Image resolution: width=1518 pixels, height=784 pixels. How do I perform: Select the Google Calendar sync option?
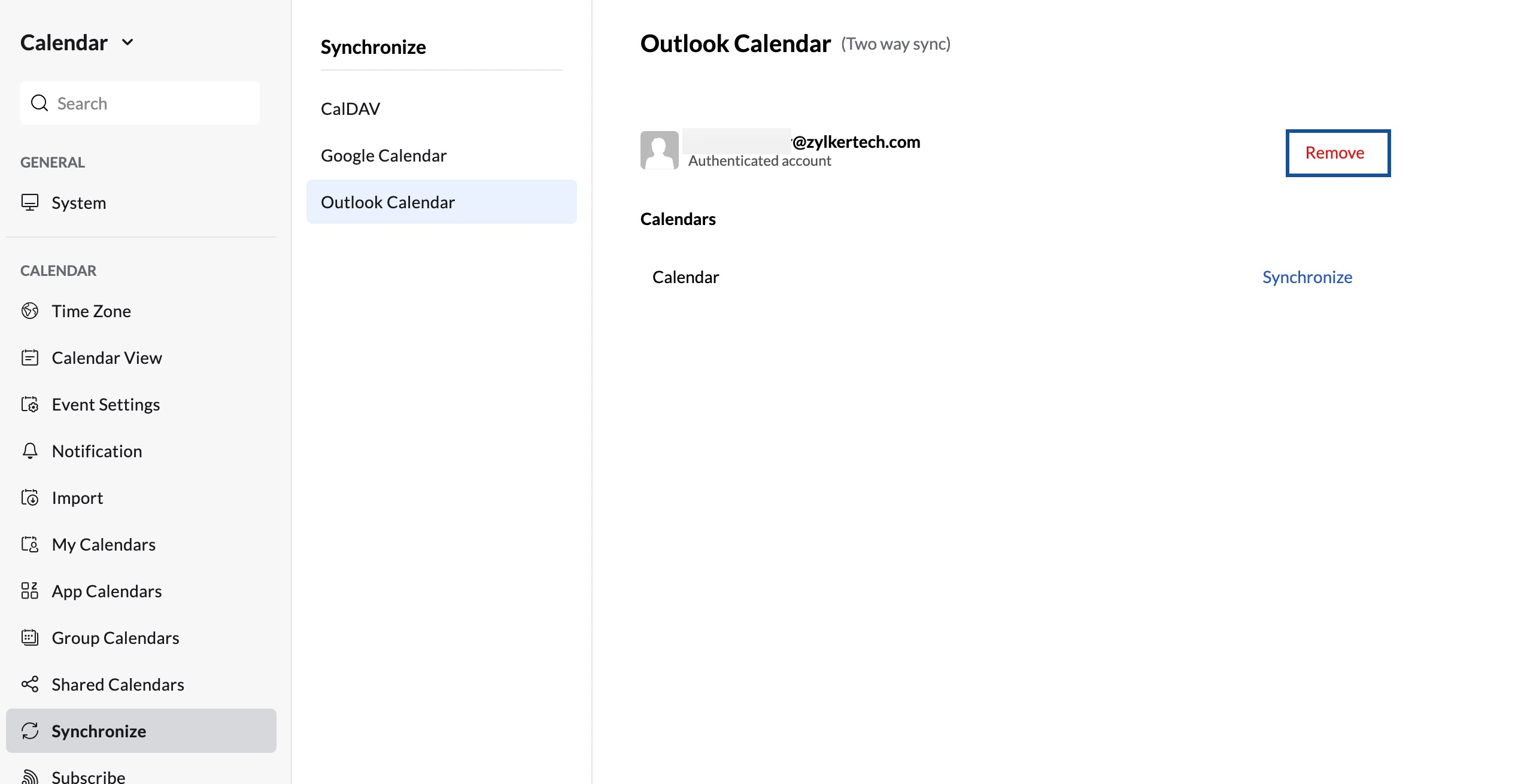click(384, 156)
